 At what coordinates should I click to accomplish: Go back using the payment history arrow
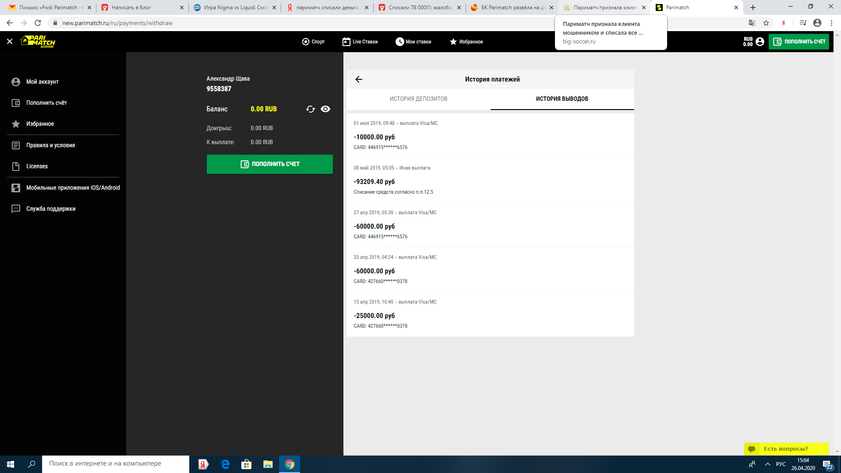359,79
